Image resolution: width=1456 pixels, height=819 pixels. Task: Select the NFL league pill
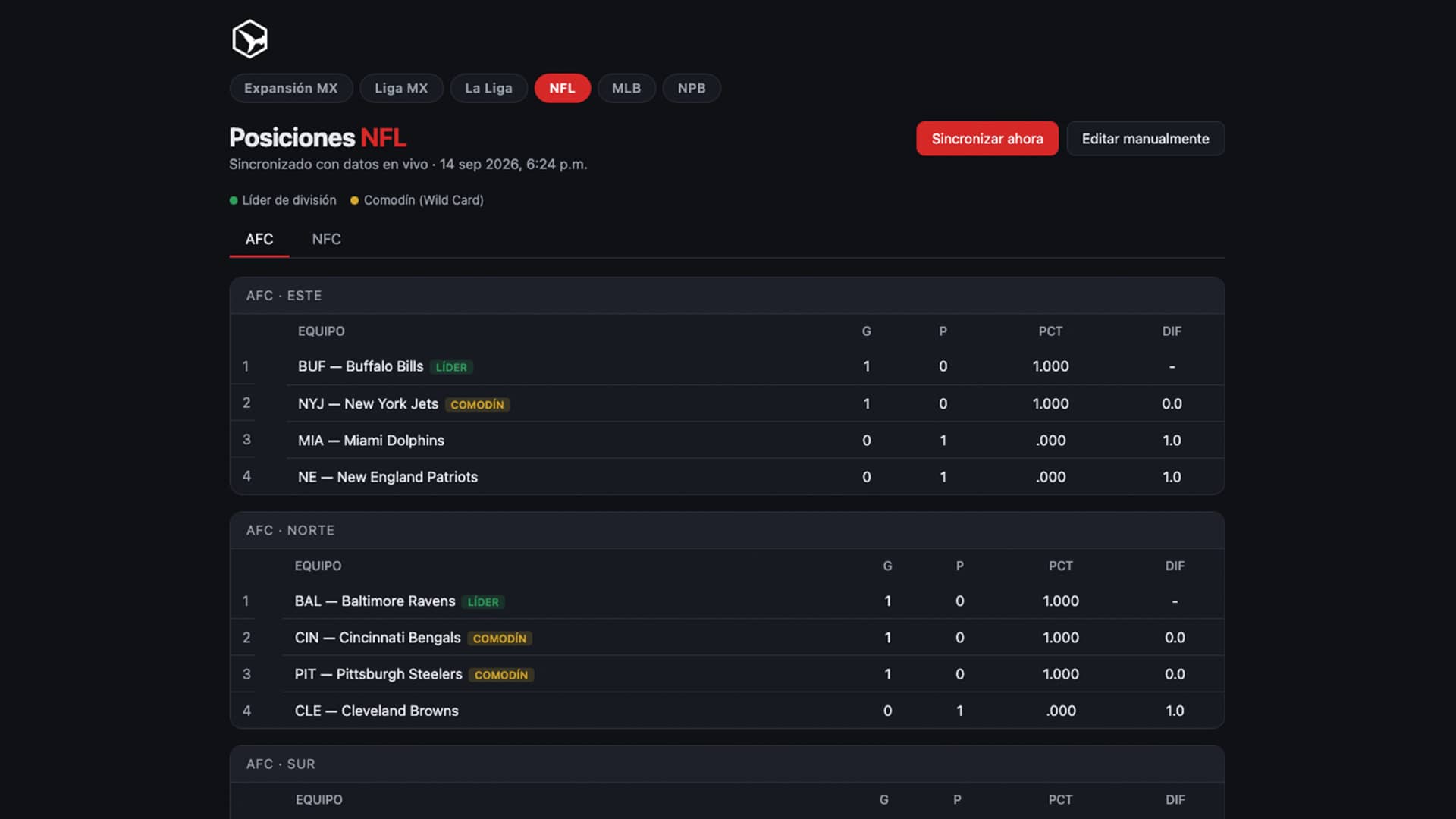tap(562, 88)
